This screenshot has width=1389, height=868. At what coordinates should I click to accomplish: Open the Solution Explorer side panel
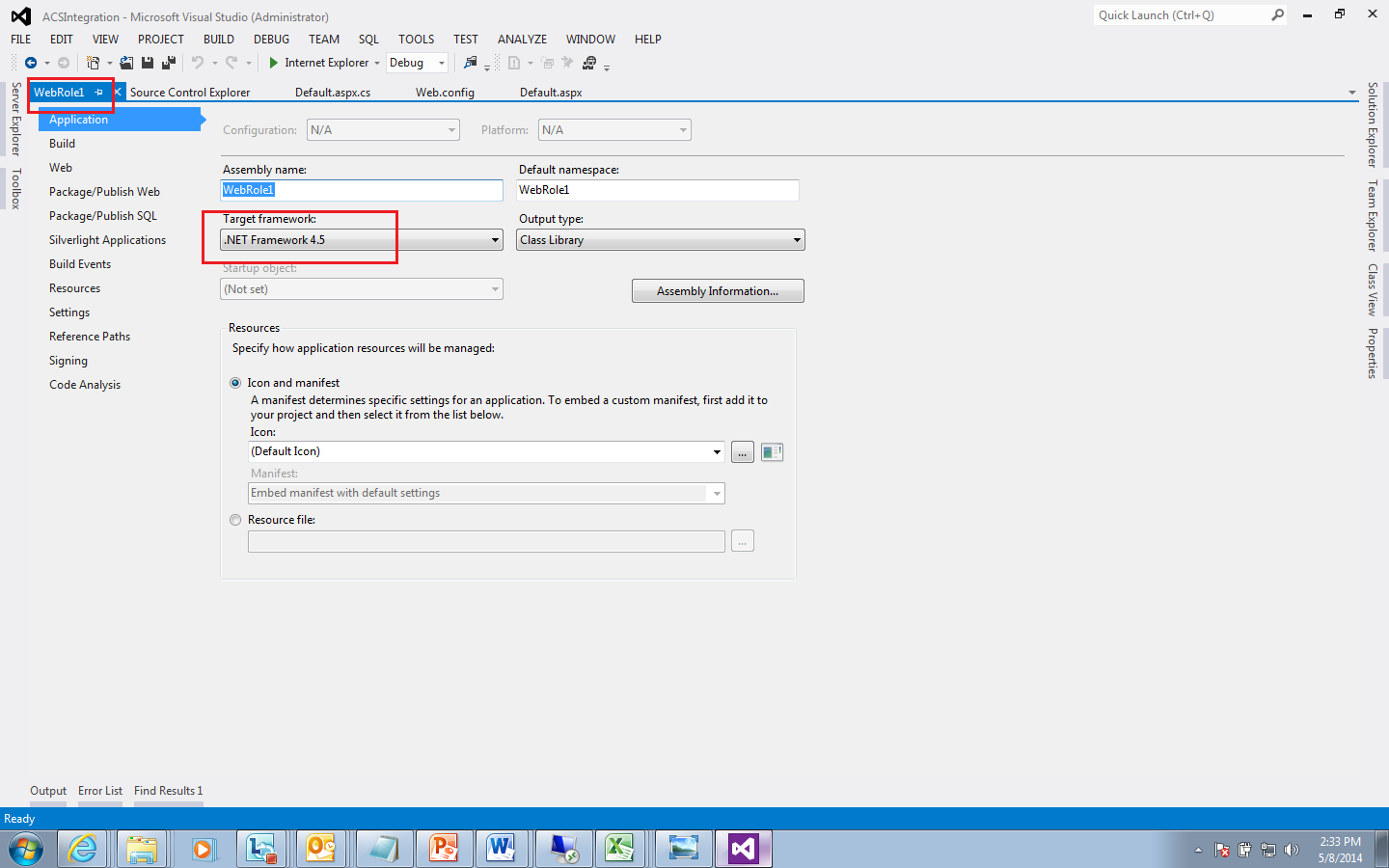(1373, 124)
